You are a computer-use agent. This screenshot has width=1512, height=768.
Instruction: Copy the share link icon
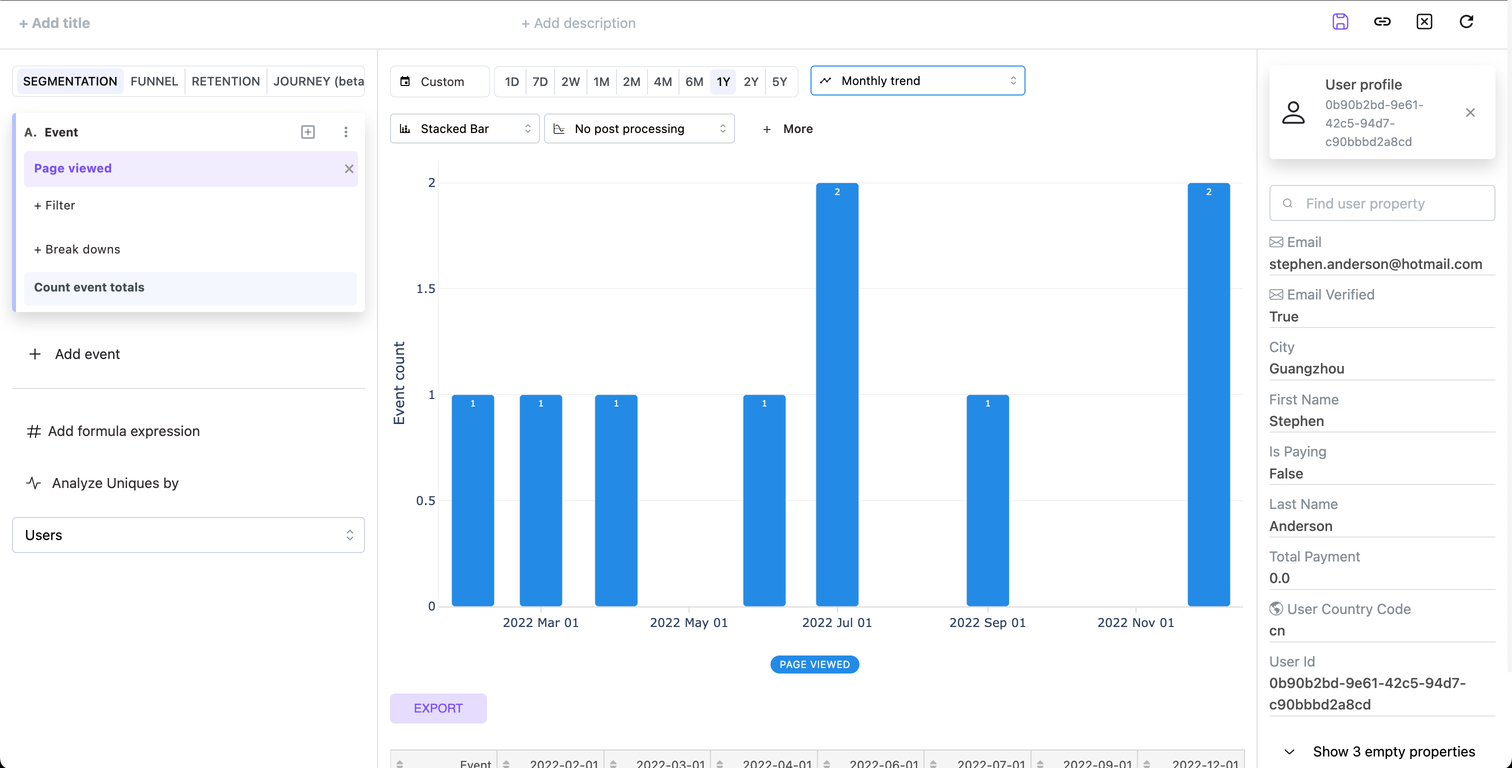point(1382,22)
